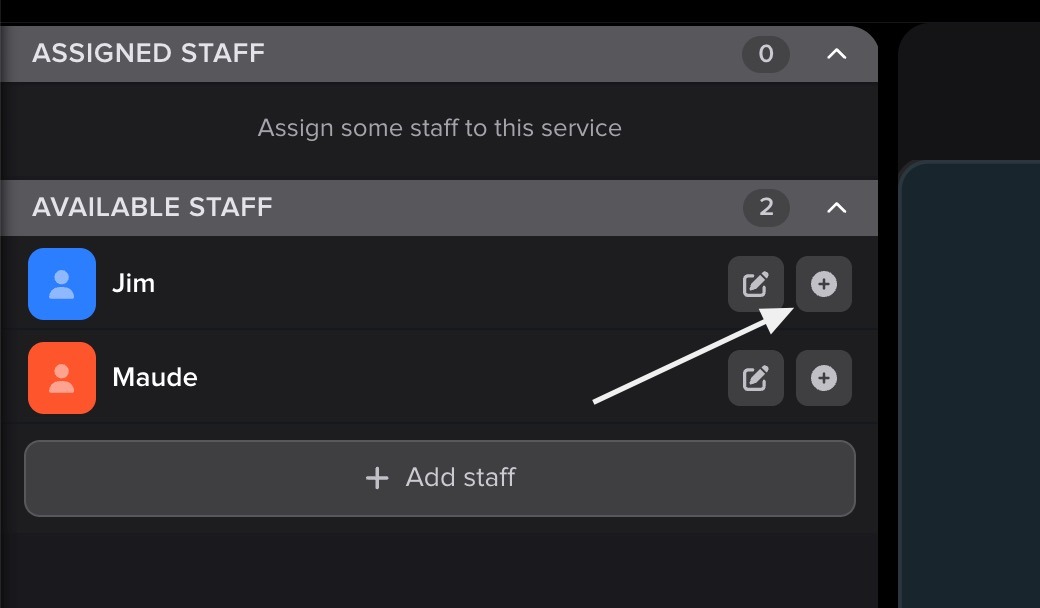Collapse the Assigned Staff section
Screen dimensions: 1040x608
[x=837, y=54]
